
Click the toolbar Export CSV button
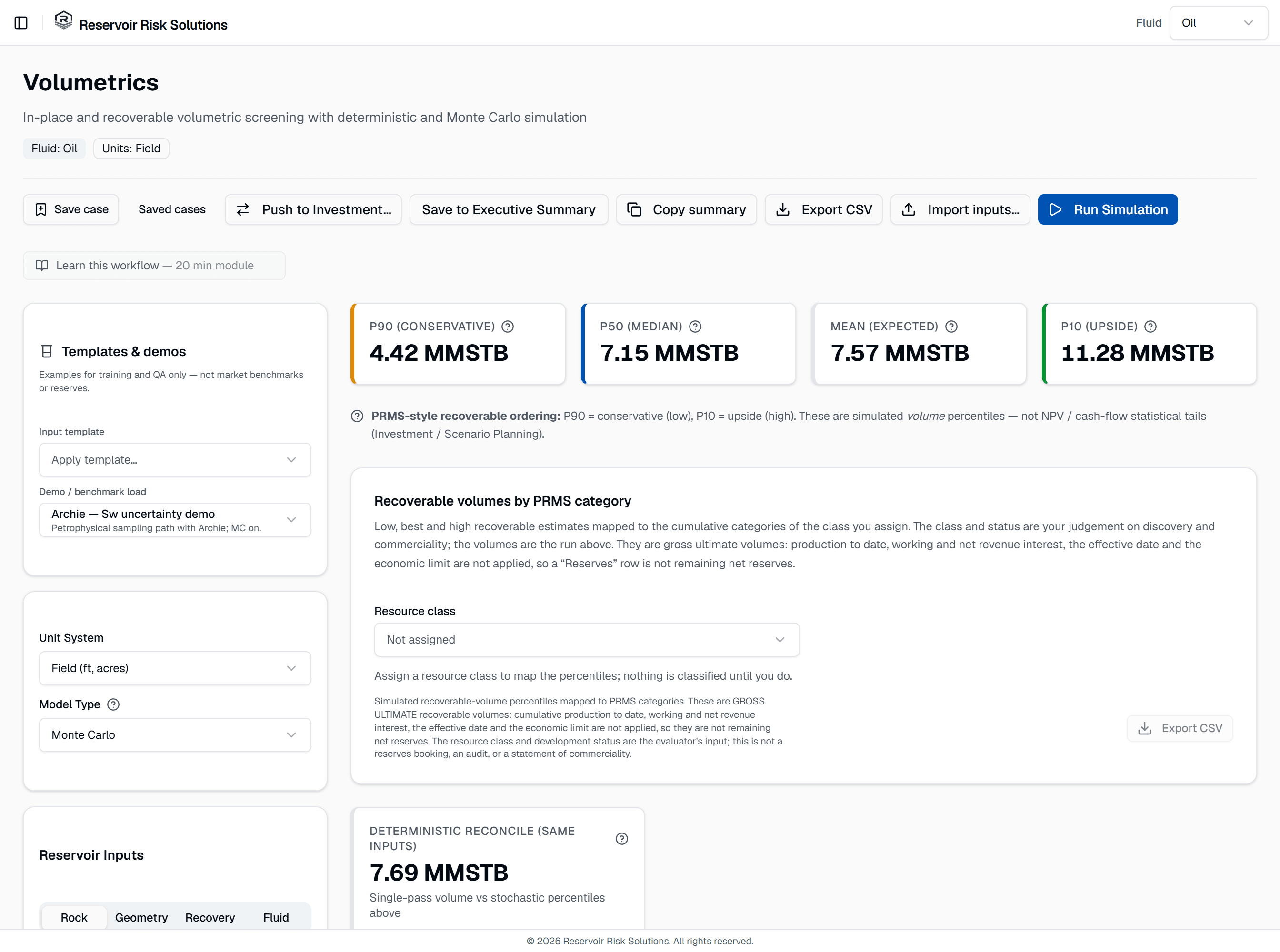click(x=823, y=209)
